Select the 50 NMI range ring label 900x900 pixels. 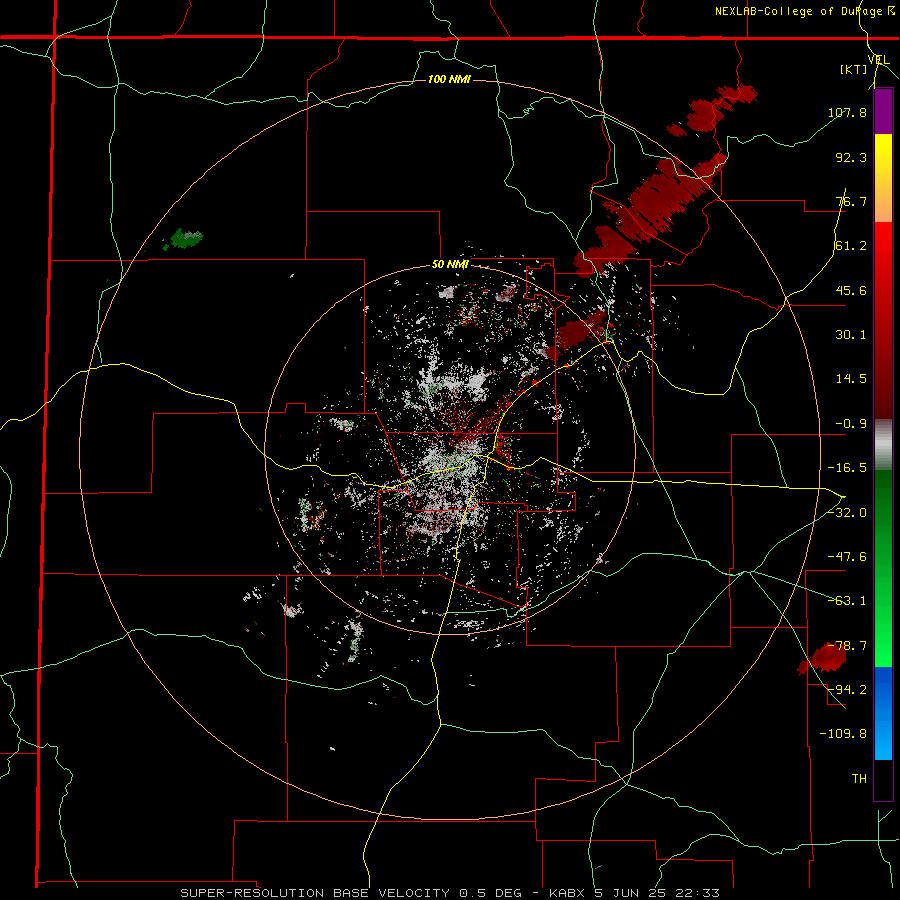tap(450, 265)
